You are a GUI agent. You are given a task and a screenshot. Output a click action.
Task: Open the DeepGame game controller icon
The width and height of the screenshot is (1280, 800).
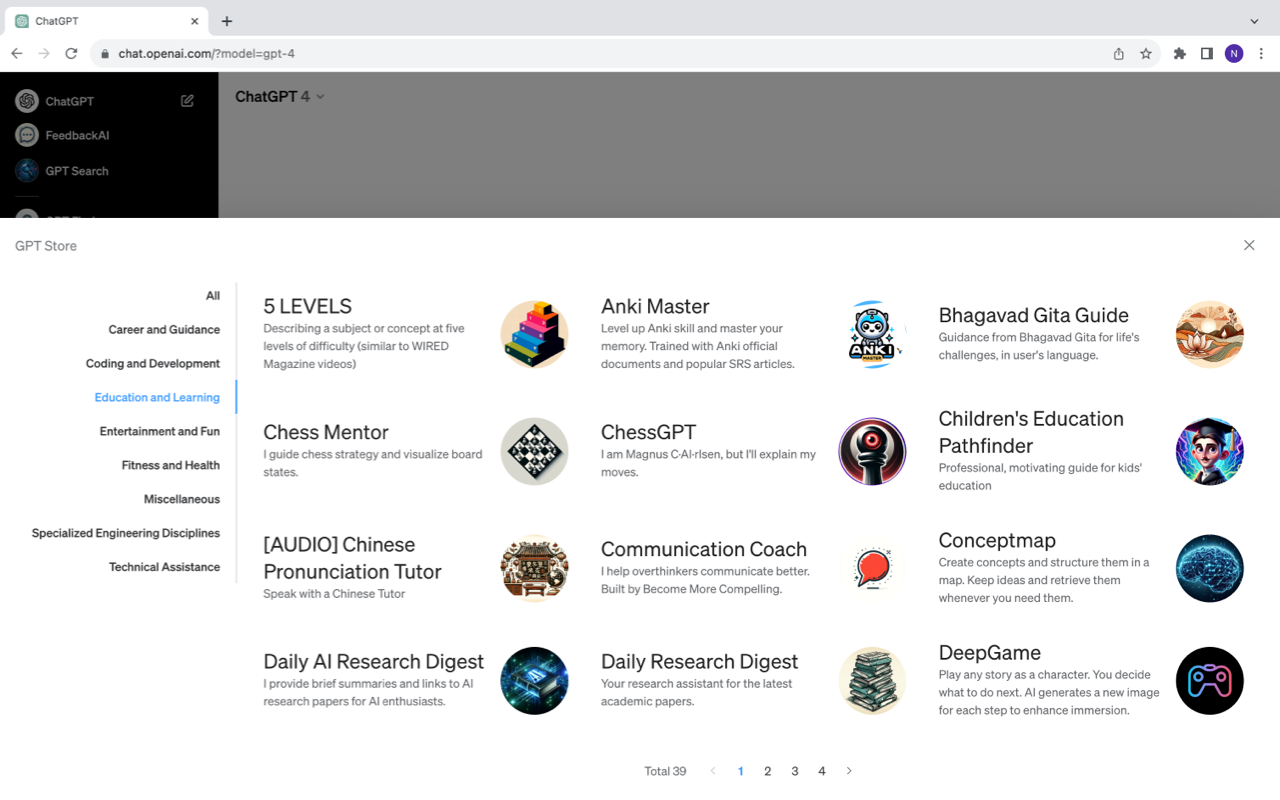1210,681
